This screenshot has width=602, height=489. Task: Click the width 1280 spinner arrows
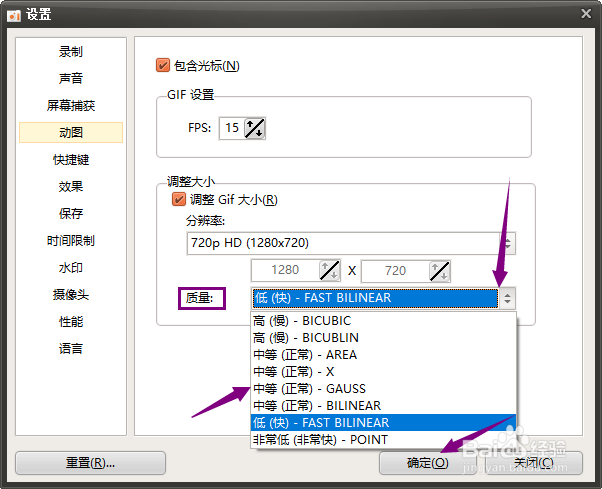click(x=330, y=270)
